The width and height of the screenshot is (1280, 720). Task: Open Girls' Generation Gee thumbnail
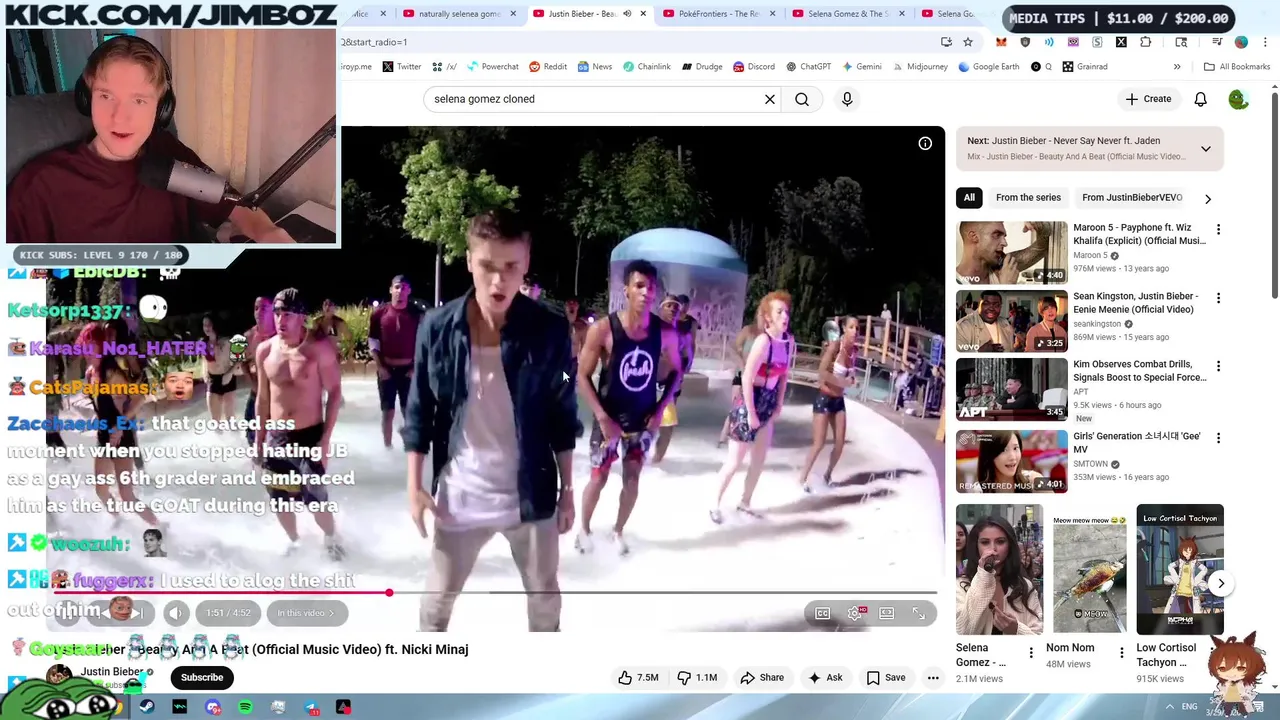1012,462
